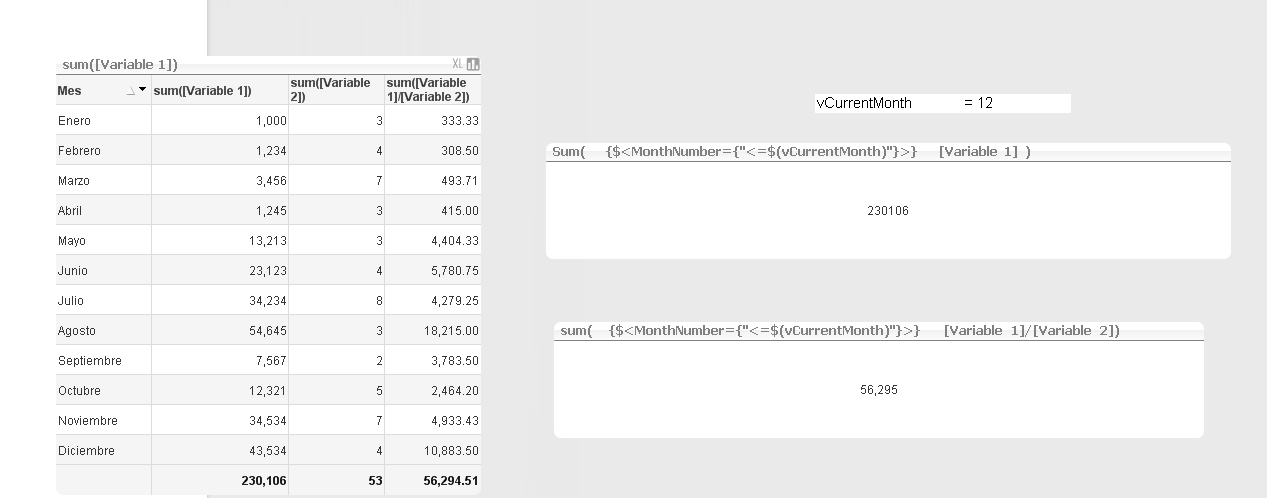
Task: Click the 230106 text object value
Action: [x=888, y=211]
